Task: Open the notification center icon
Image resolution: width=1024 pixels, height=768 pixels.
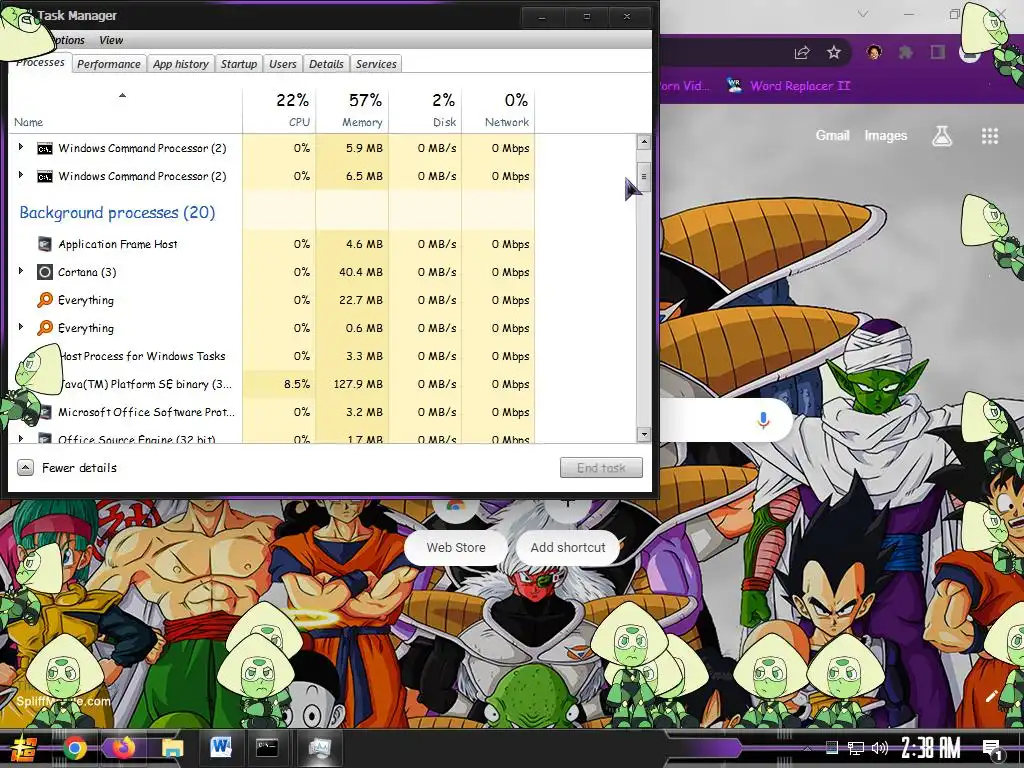Action: point(992,748)
